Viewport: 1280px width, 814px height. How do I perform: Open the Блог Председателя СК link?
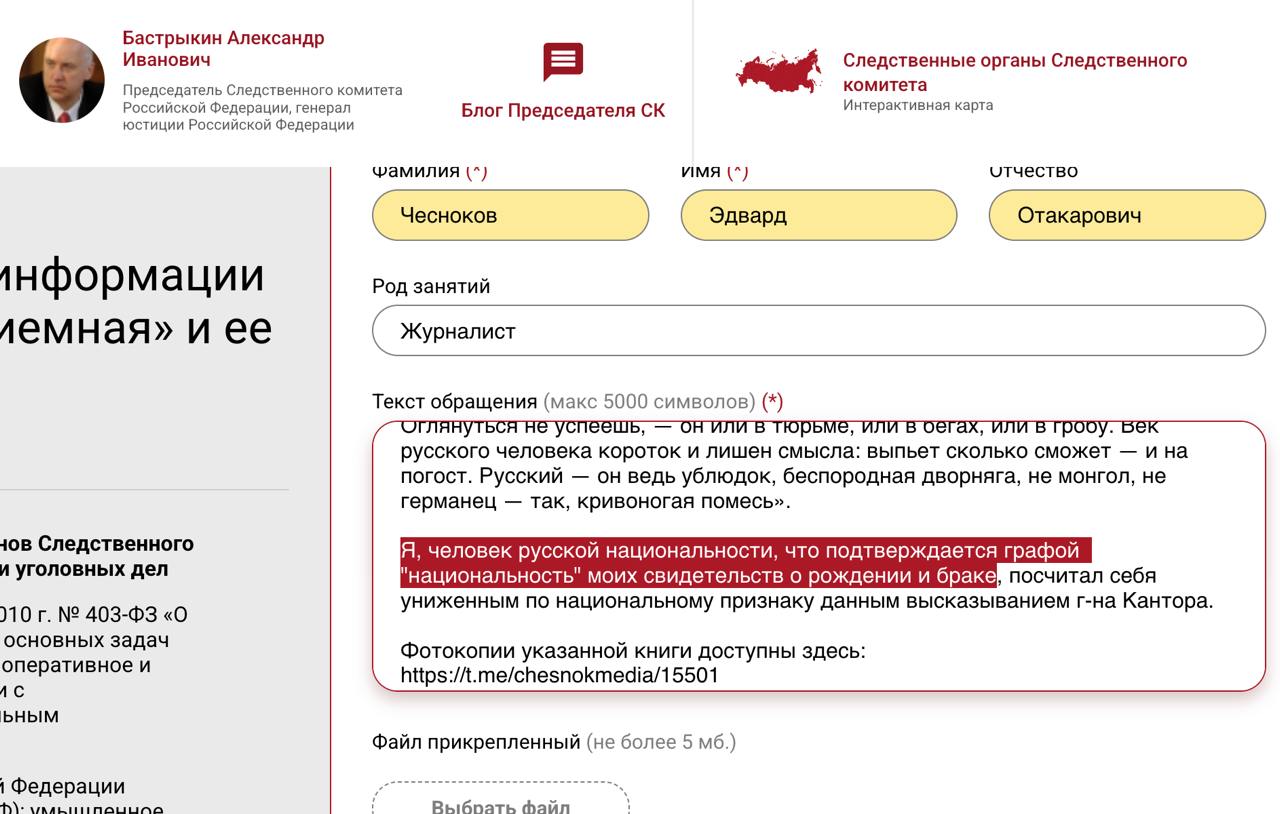[562, 111]
